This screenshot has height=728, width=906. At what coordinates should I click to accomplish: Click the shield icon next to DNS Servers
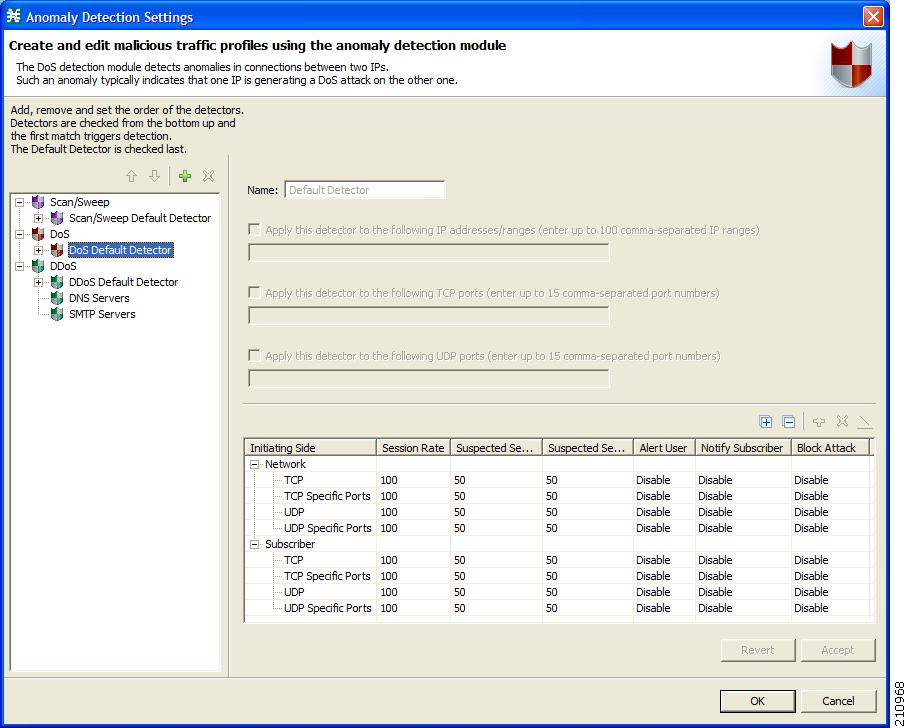tap(57, 298)
